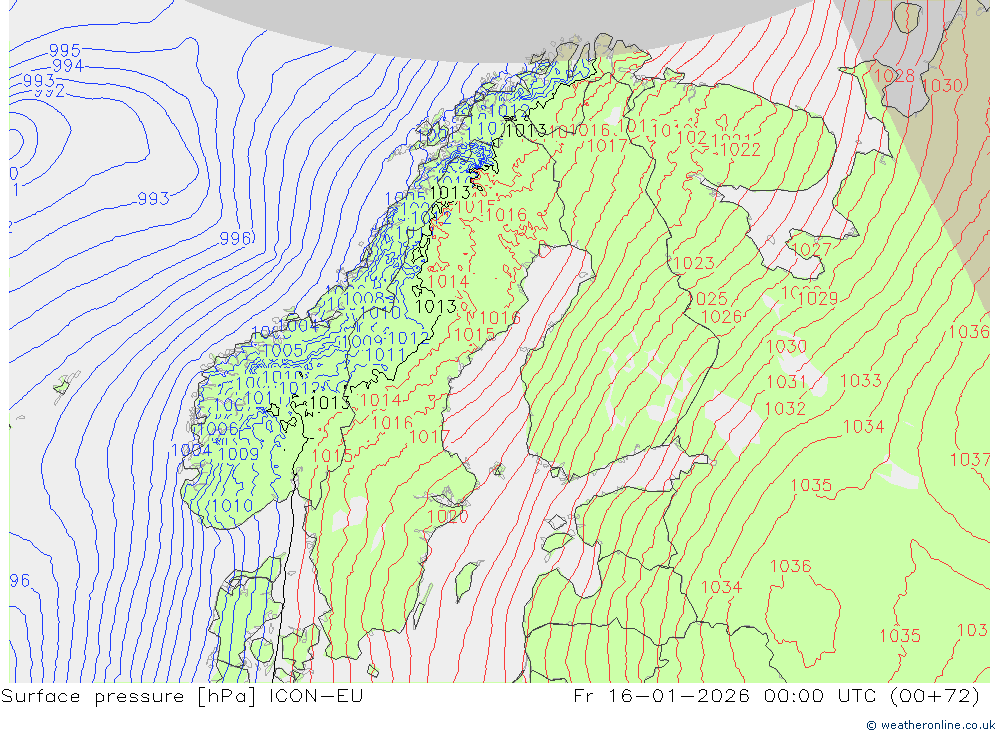Click the red 1028 isobar label
Screen dimensions: 1000x733
click(x=893, y=76)
